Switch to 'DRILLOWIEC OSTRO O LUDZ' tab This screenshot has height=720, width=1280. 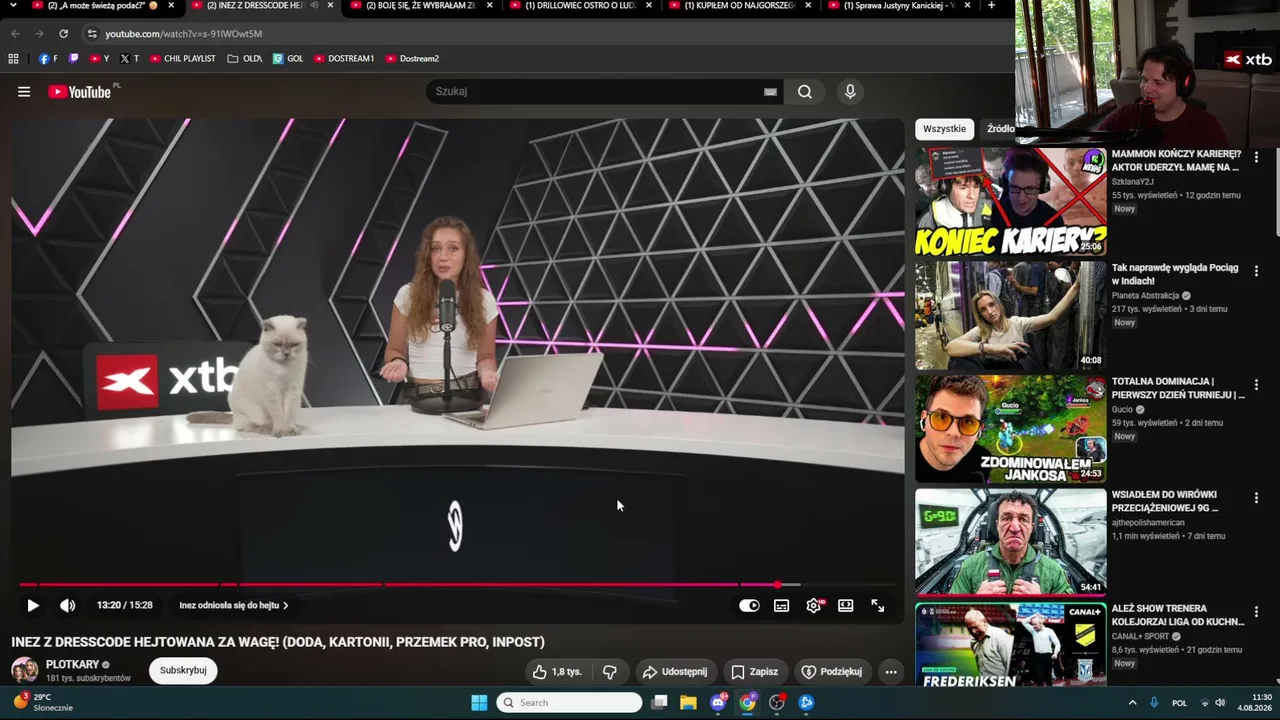coord(580,6)
